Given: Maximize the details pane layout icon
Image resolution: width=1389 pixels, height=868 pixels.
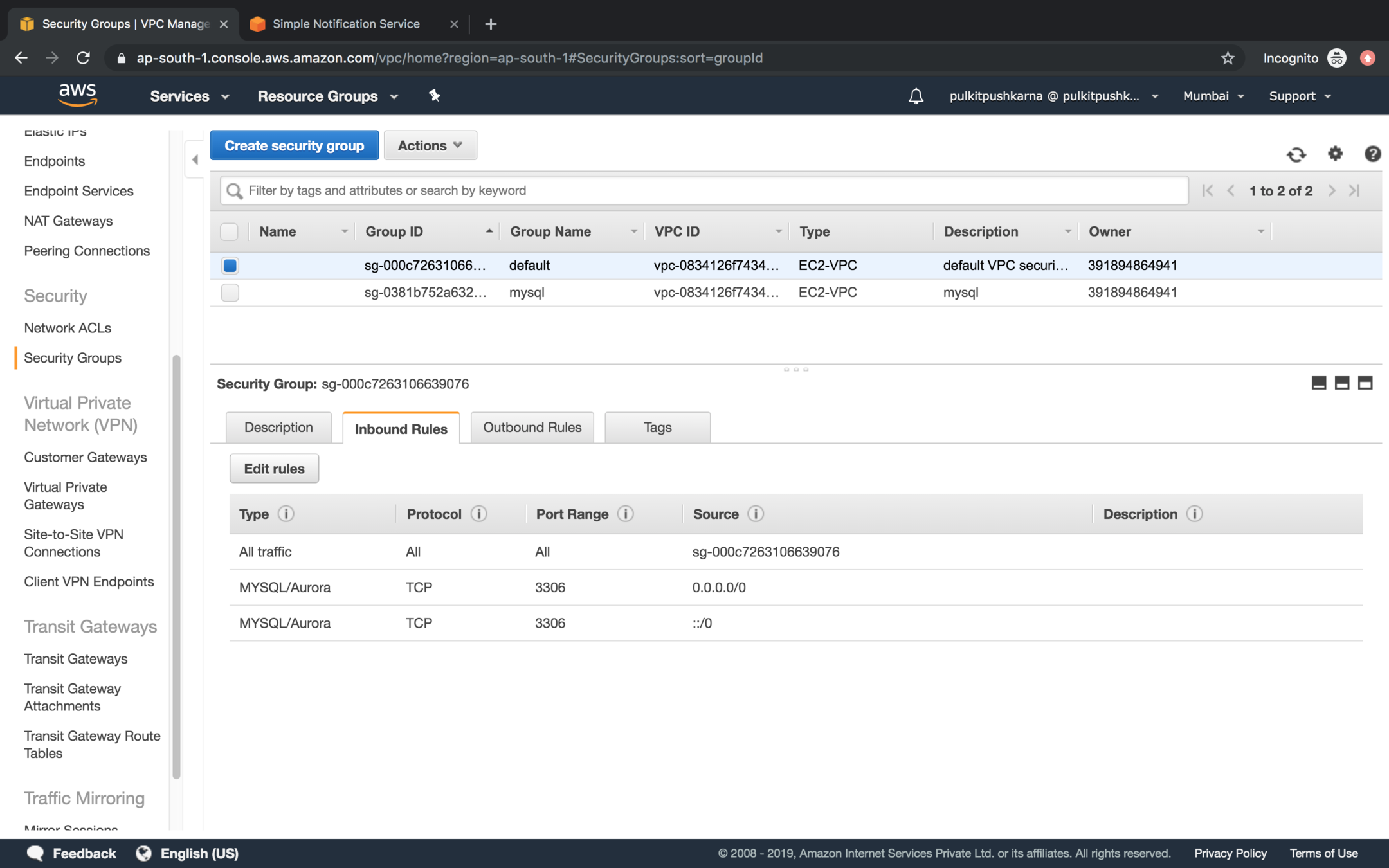Looking at the screenshot, I should pos(1365,383).
